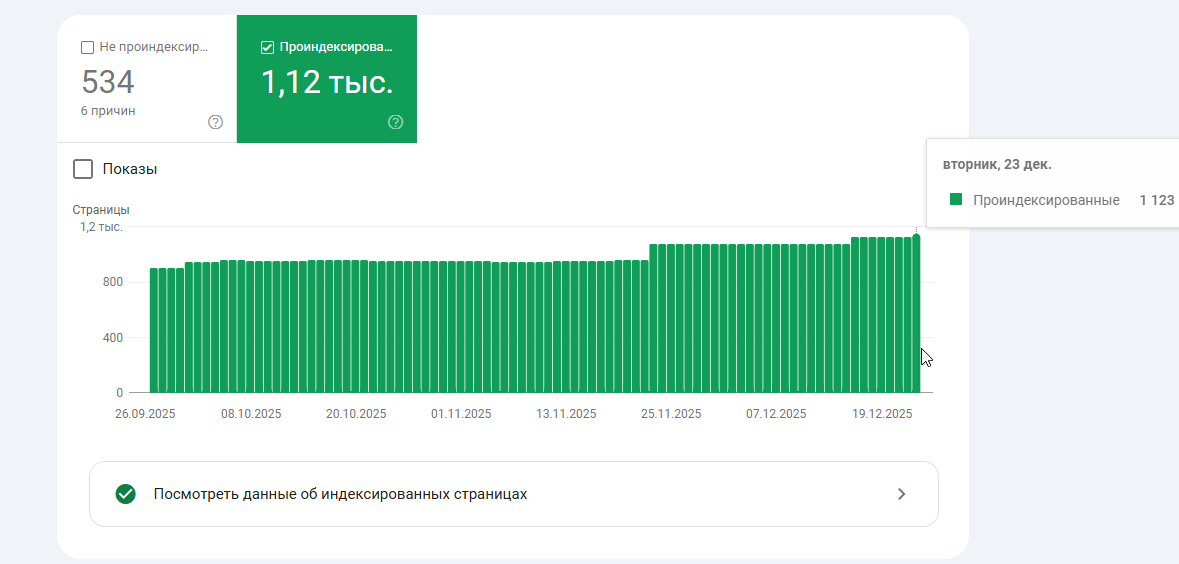Image resolution: width=1179 pixels, height=564 pixels.
Task: Click the Показы label text
Action: click(129, 169)
